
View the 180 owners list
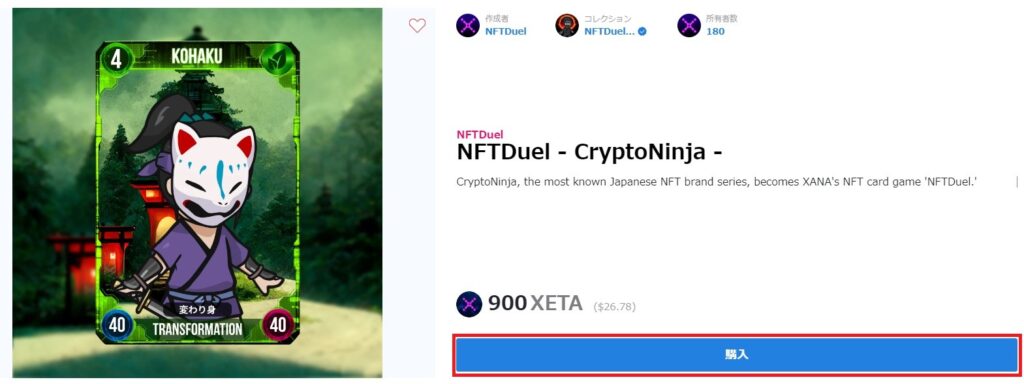tap(715, 31)
